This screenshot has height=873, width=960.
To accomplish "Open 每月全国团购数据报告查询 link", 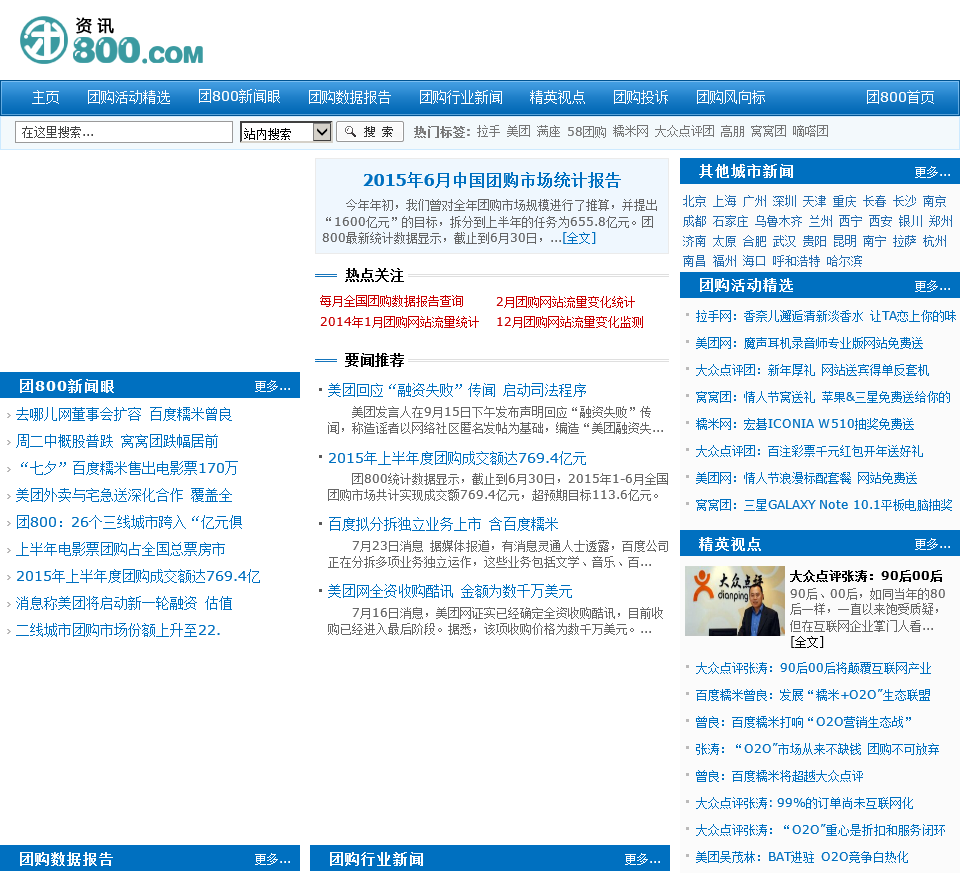I will (x=391, y=301).
